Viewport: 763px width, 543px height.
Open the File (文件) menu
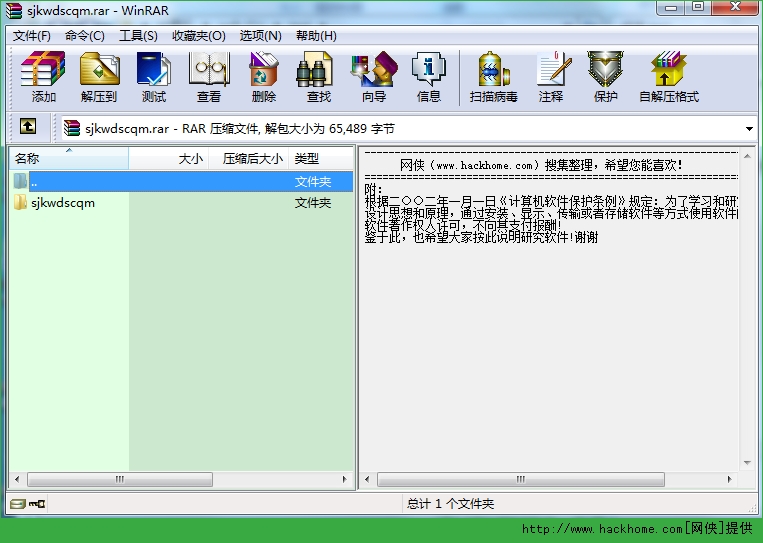pyautogui.click(x=32, y=36)
